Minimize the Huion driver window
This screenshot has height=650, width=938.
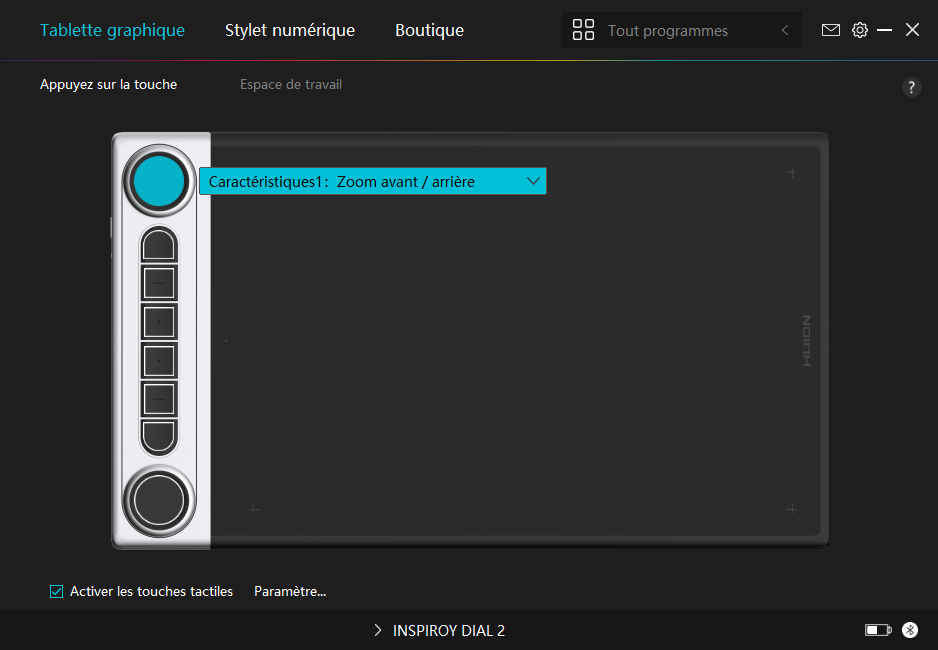[x=884, y=30]
